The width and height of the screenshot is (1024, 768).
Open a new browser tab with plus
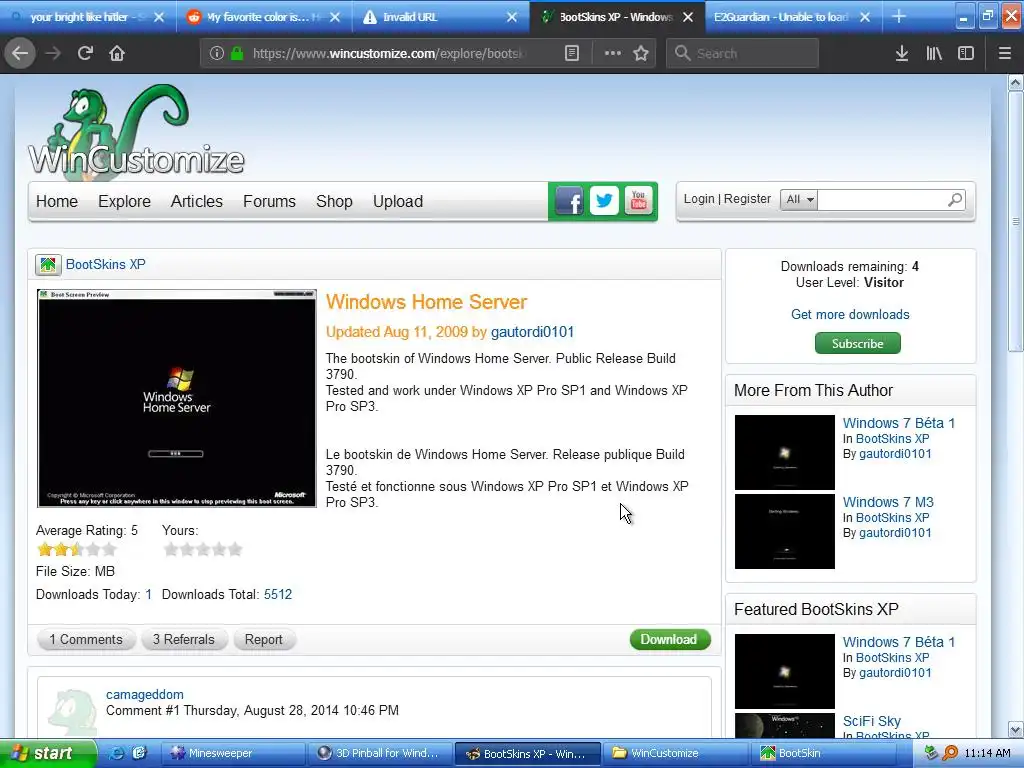(x=899, y=17)
